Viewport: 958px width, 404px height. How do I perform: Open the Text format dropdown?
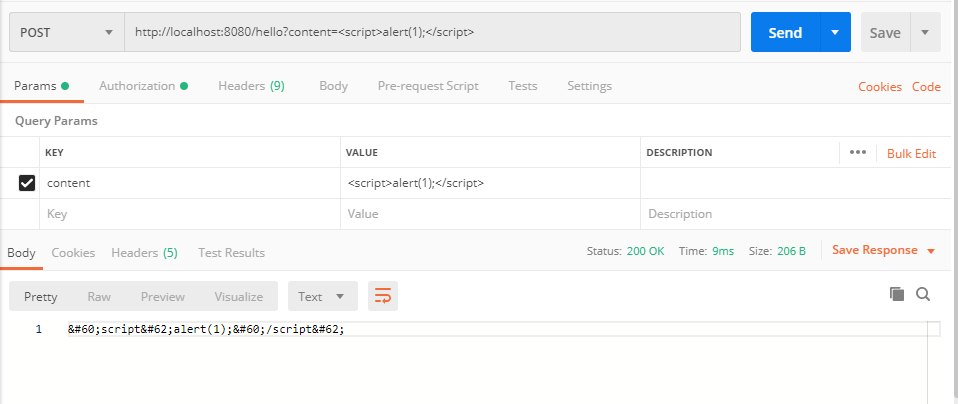(x=323, y=296)
